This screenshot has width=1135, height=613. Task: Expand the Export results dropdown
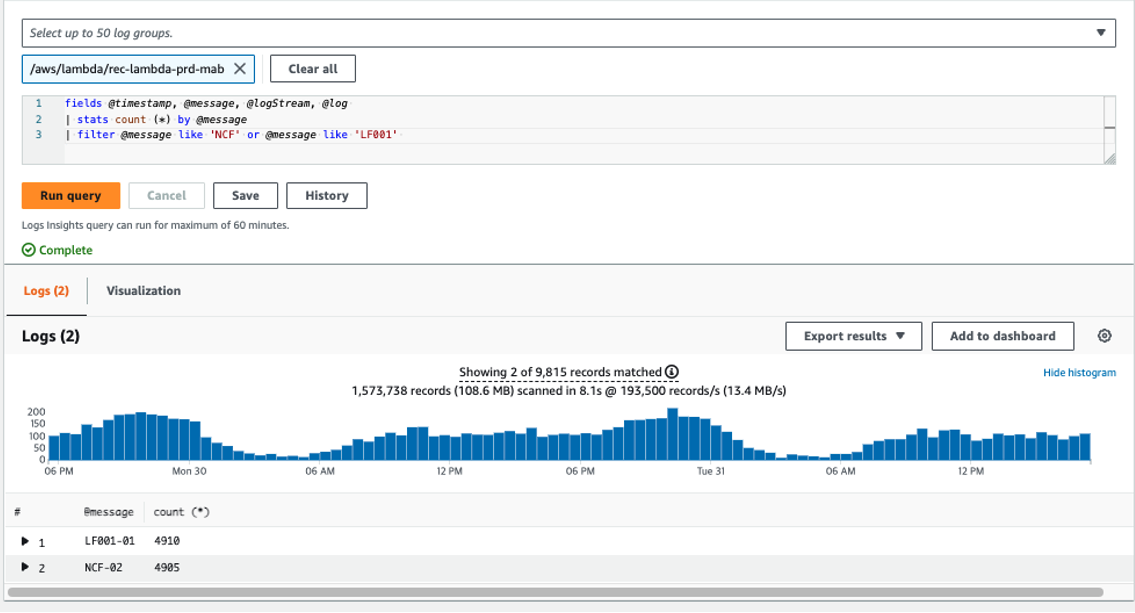tap(853, 336)
